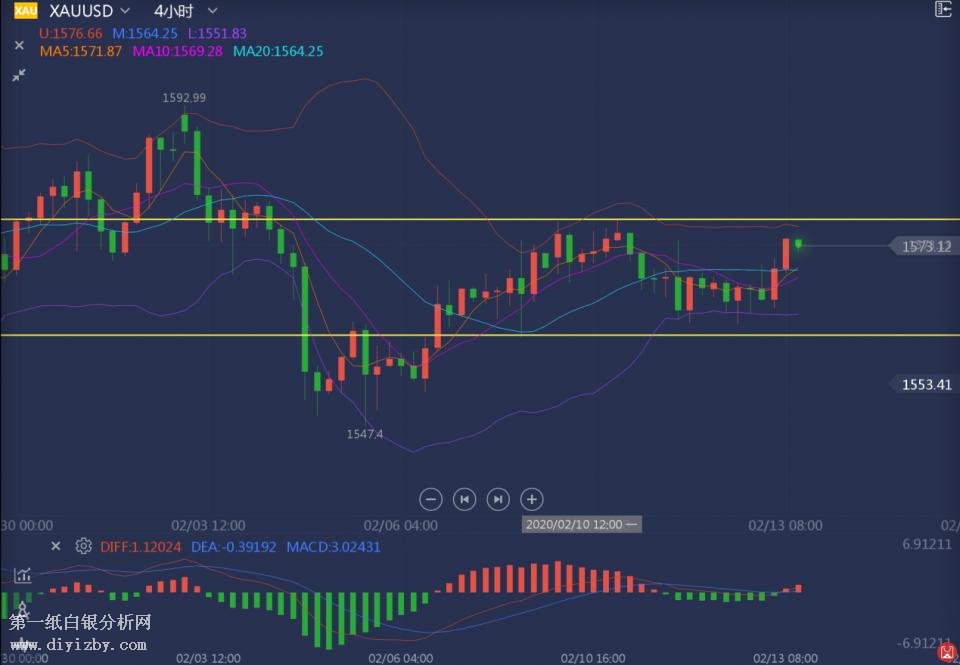Viewport: 960px width, 665px height.
Task: Jump to the earliest candle with skip-back button
Action: 464,499
